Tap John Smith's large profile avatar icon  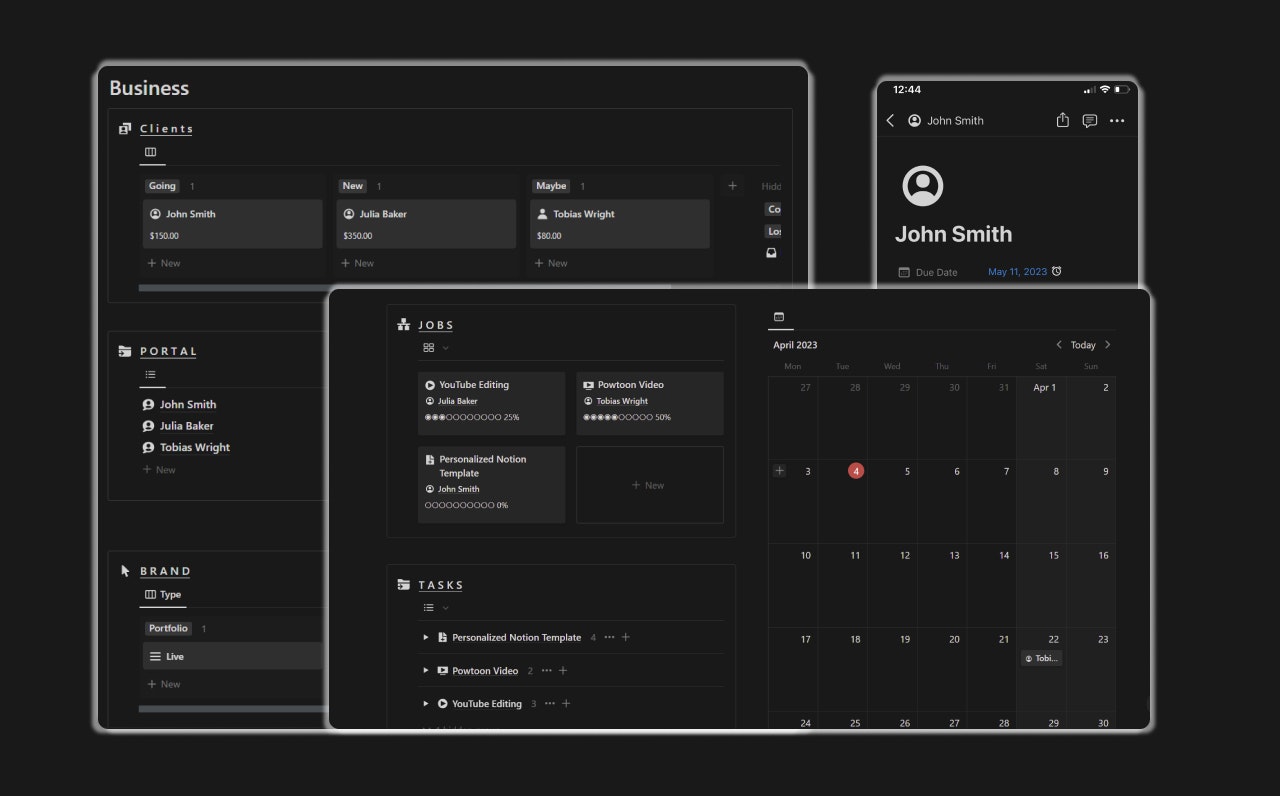(x=923, y=186)
